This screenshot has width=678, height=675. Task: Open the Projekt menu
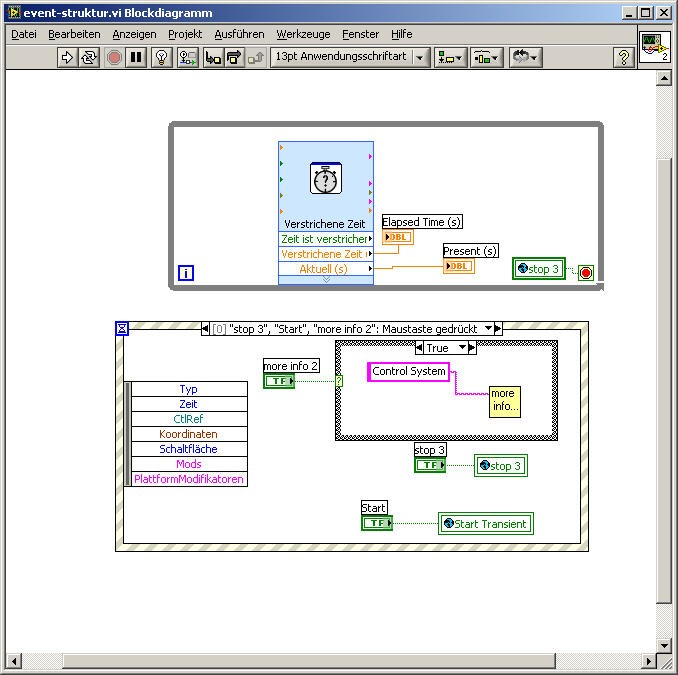click(185, 34)
